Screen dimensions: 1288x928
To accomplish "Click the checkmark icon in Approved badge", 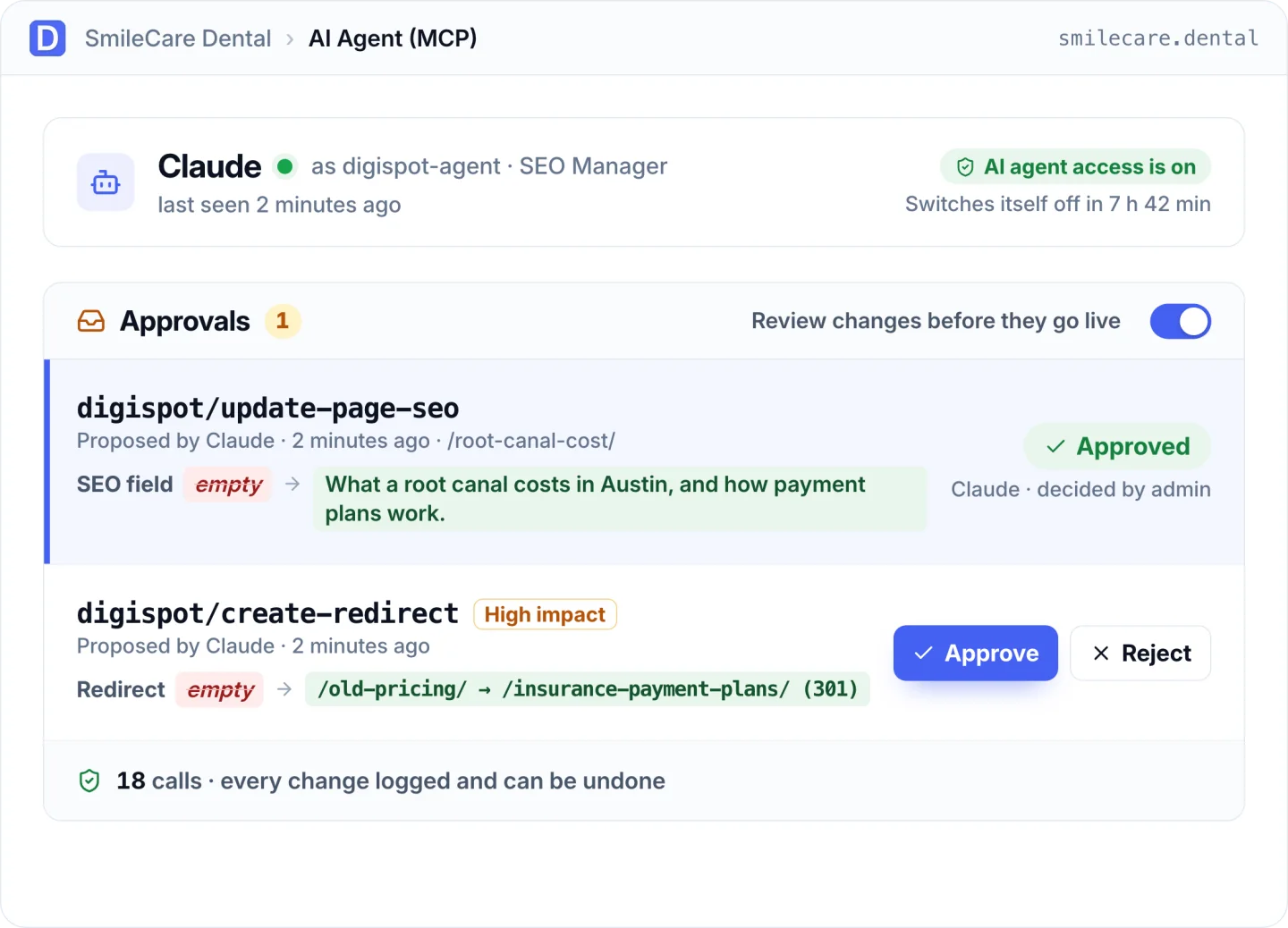I will (x=1056, y=446).
